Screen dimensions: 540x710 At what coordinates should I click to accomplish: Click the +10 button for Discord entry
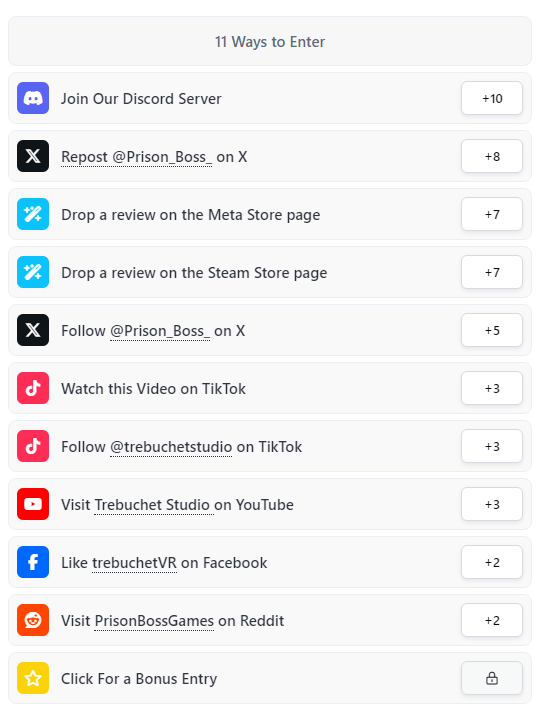(492, 98)
